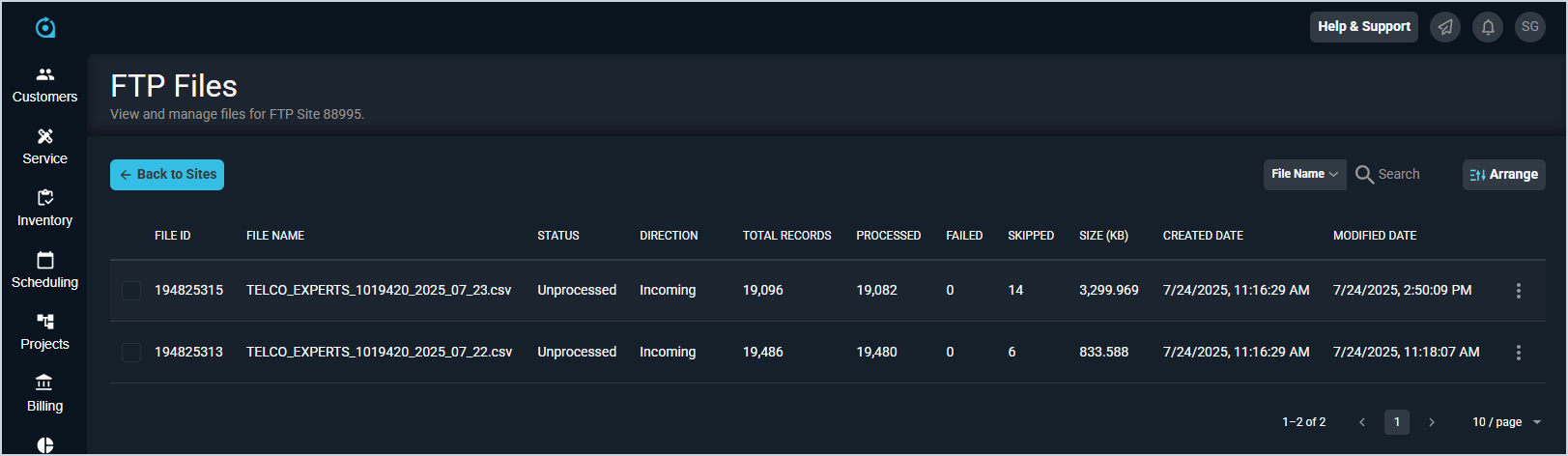This screenshot has width=1568, height=456.
Task: Open the Scheduling calendar section
Action: tap(44, 271)
